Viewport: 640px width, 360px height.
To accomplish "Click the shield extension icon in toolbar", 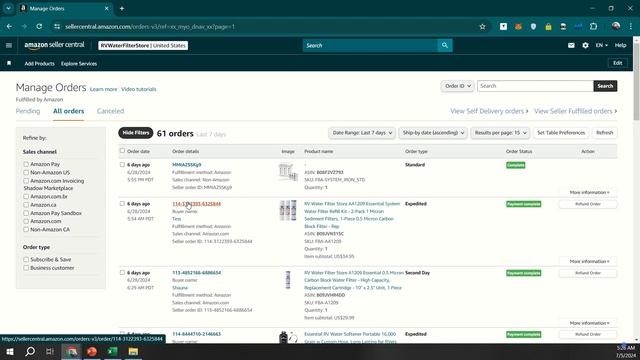I will (533, 27).
